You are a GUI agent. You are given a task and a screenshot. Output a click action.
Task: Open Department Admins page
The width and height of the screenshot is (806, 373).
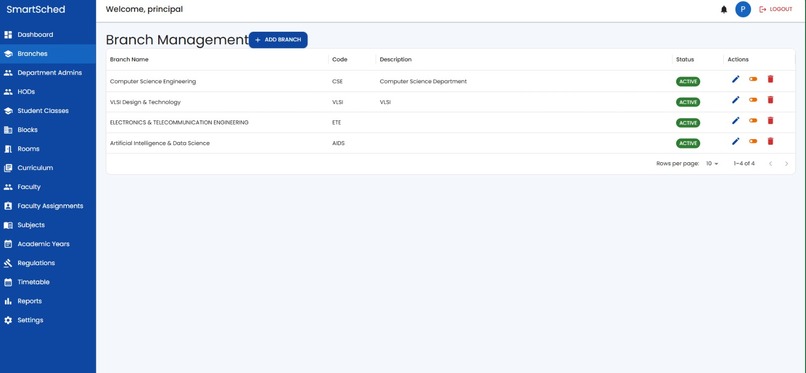(48, 73)
